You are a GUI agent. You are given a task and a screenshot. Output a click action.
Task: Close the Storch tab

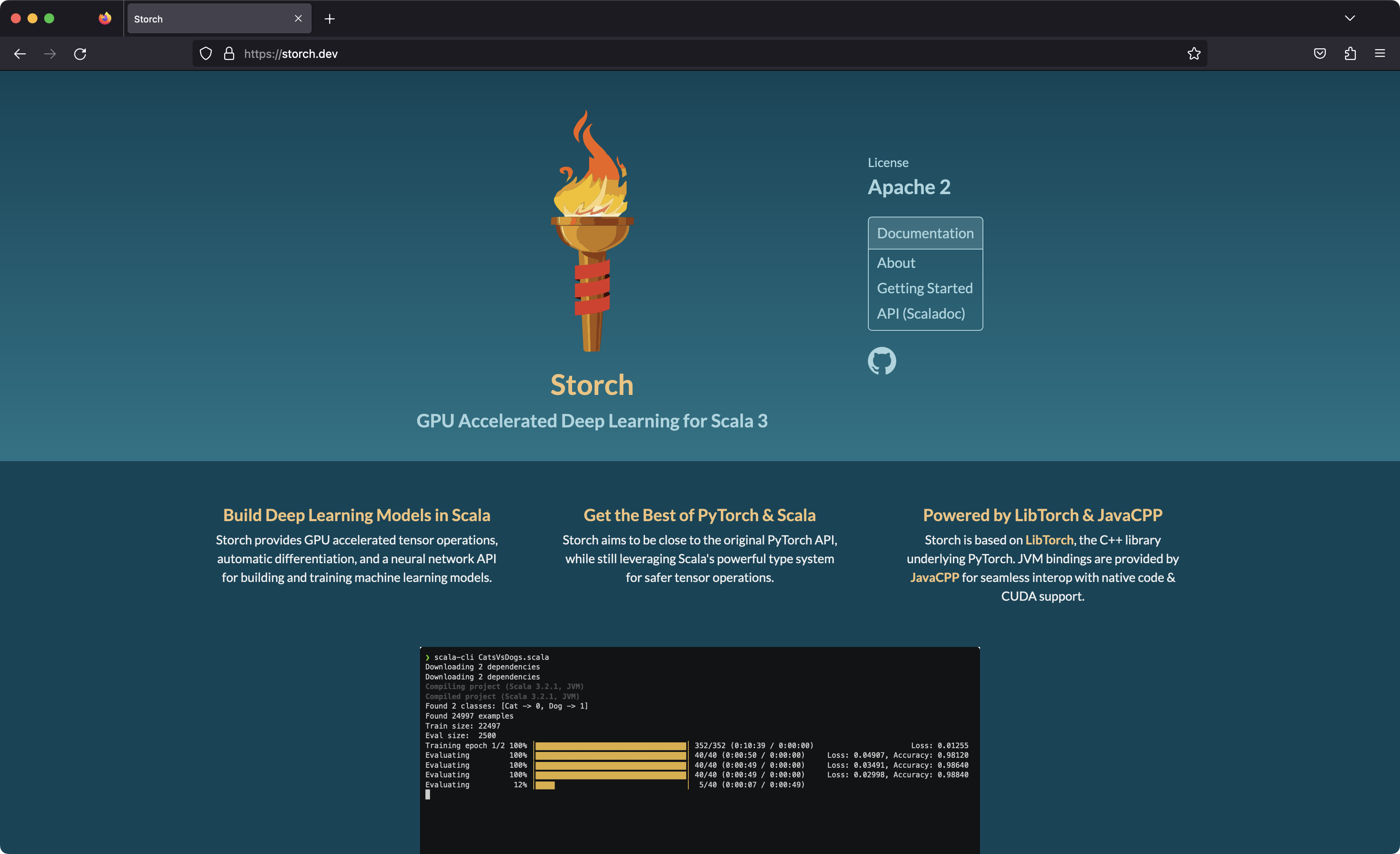pyautogui.click(x=298, y=19)
